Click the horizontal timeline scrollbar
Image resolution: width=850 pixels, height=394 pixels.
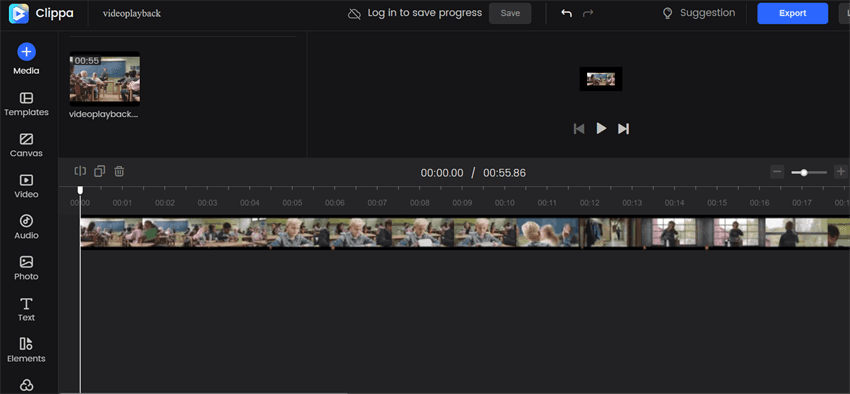(x=203, y=392)
